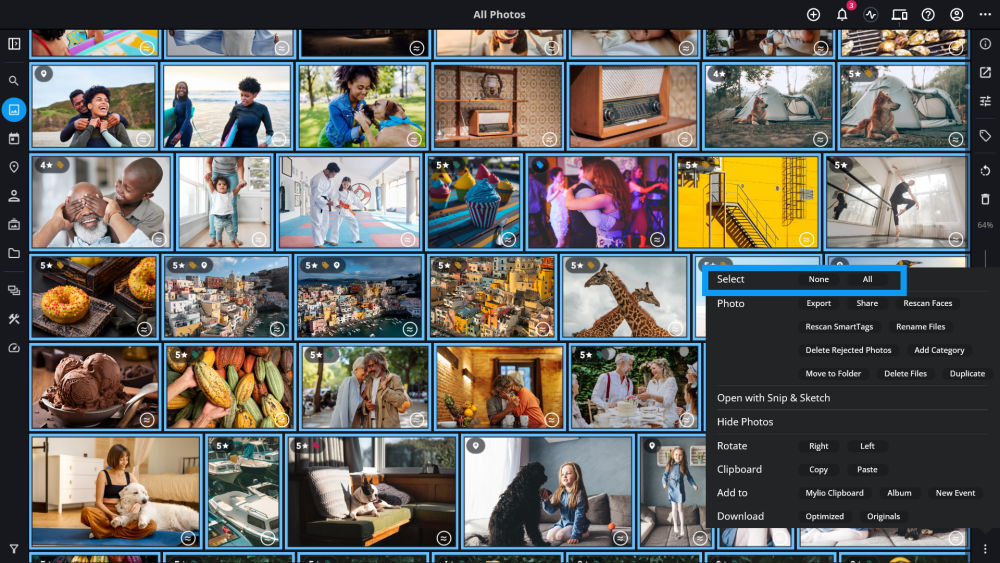Open the Info panel icon

pos(985,44)
